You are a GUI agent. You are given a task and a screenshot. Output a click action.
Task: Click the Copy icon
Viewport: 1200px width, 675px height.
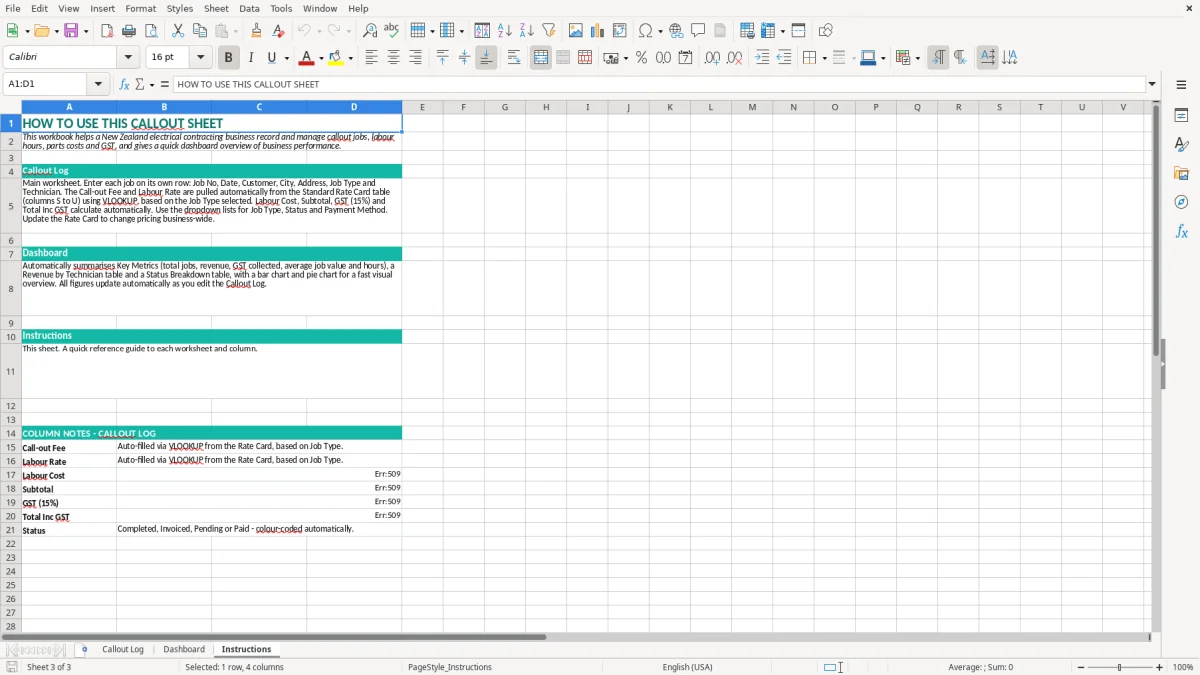click(x=200, y=31)
